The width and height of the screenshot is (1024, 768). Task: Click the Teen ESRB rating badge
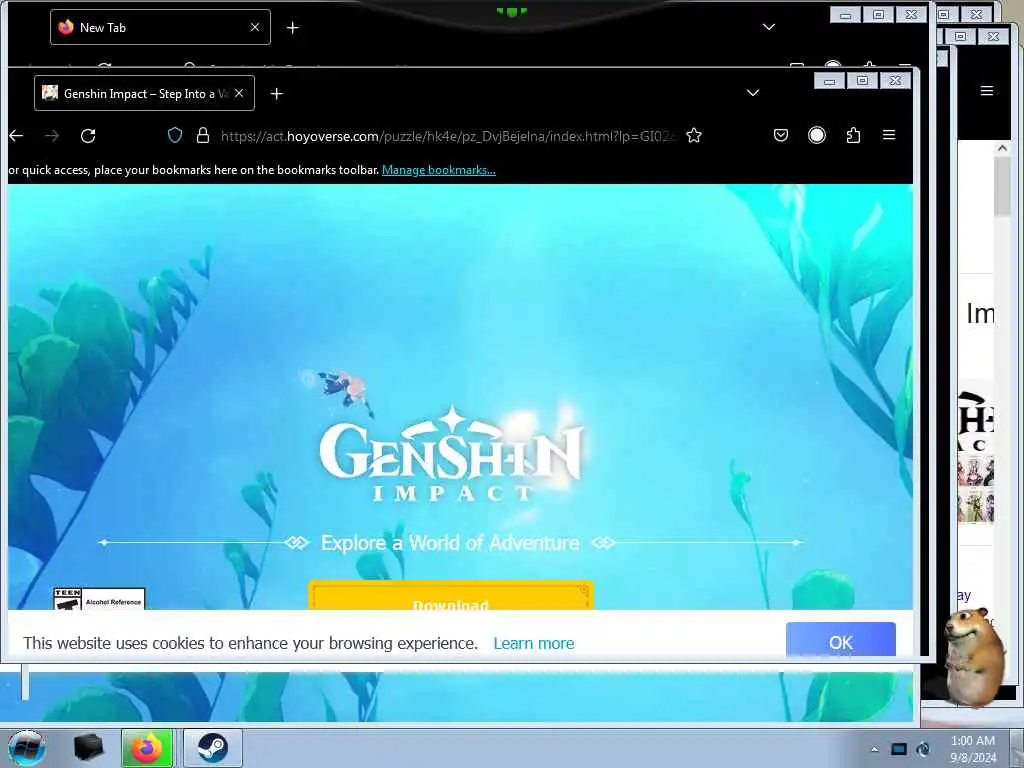(99, 599)
